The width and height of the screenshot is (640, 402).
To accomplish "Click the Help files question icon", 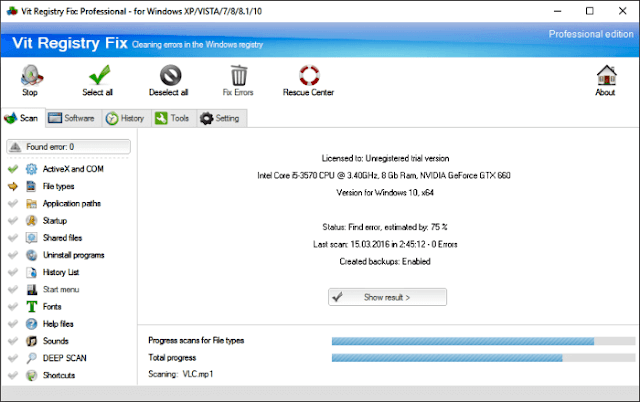I will 31,324.
